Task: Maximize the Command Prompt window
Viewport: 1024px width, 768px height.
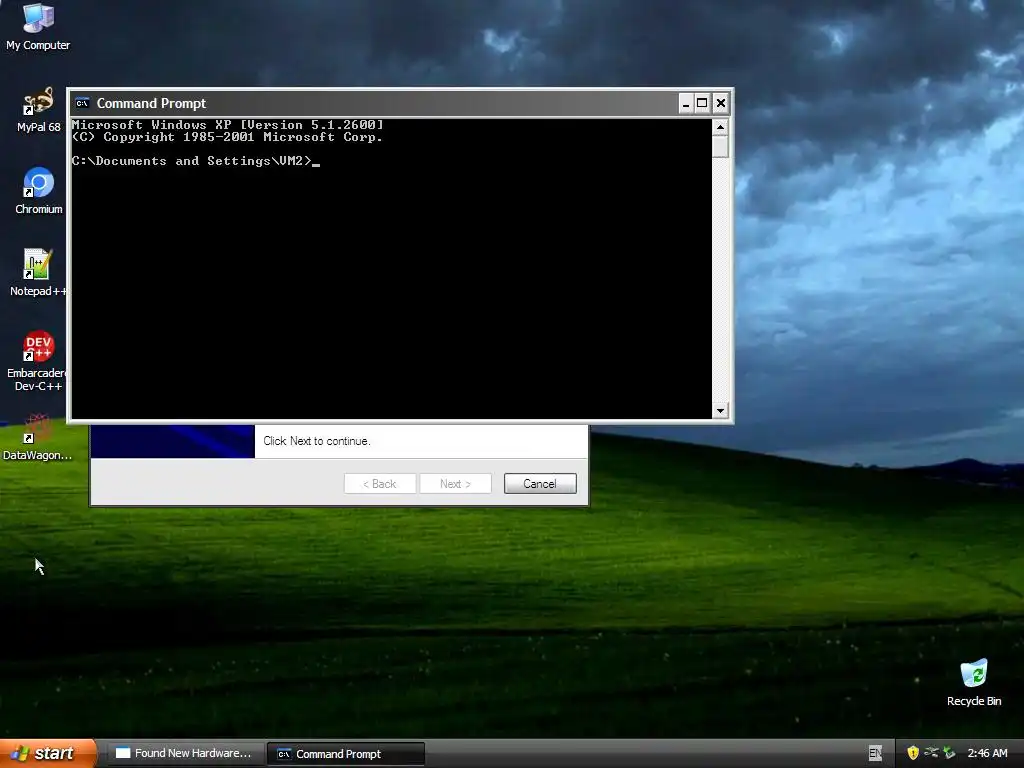Action: pyautogui.click(x=703, y=103)
